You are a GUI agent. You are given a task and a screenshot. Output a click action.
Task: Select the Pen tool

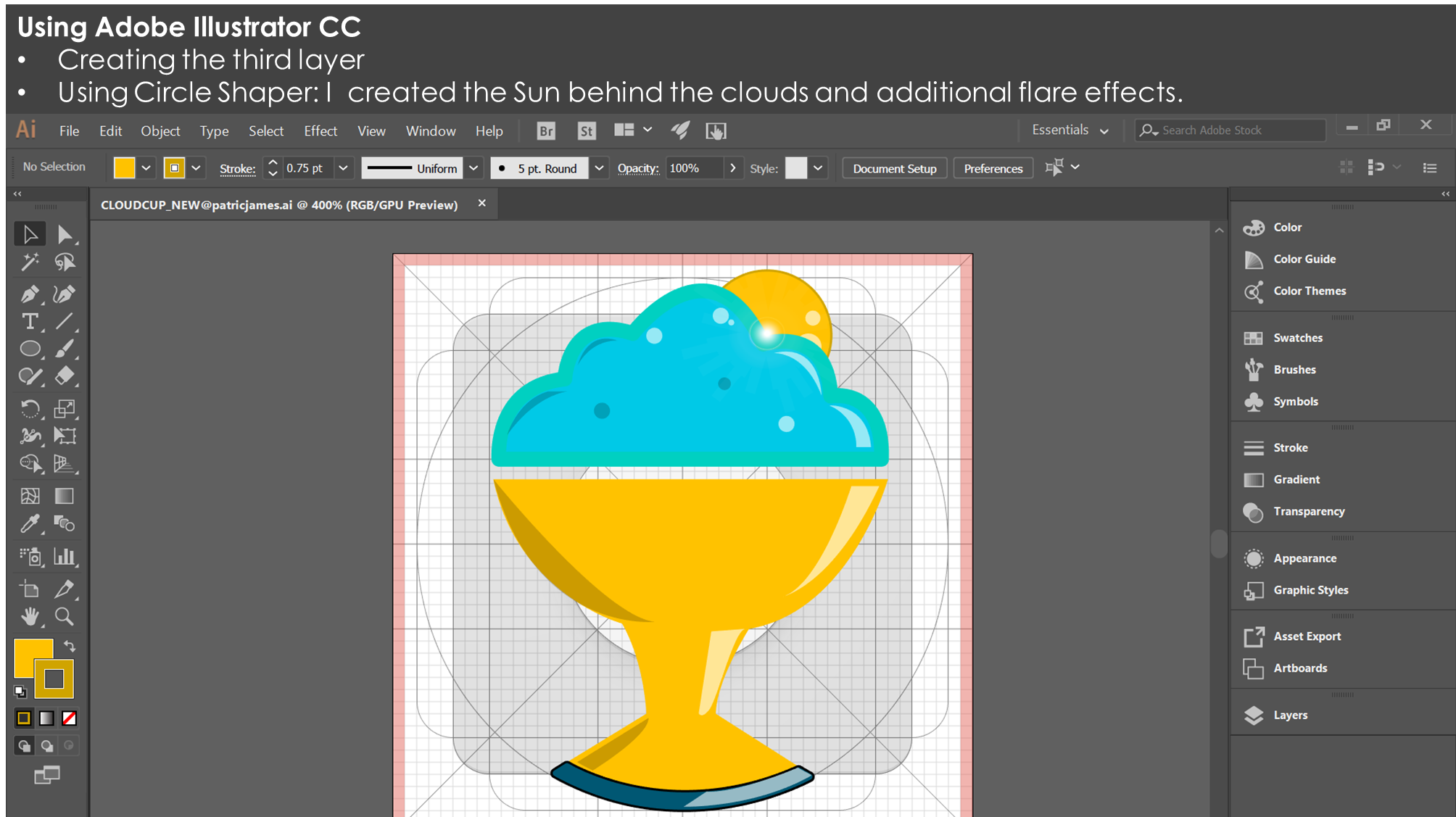point(30,294)
